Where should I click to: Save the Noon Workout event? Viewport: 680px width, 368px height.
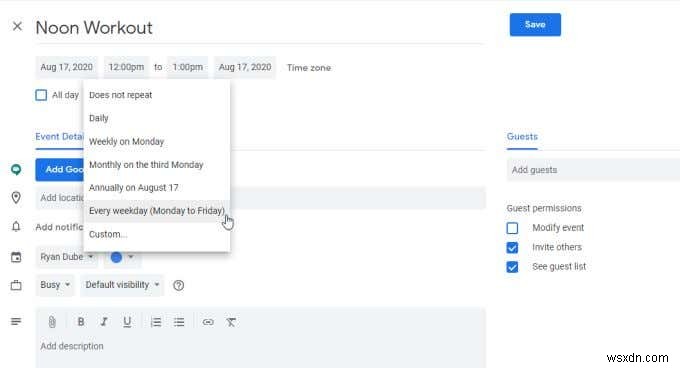click(535, 25)
